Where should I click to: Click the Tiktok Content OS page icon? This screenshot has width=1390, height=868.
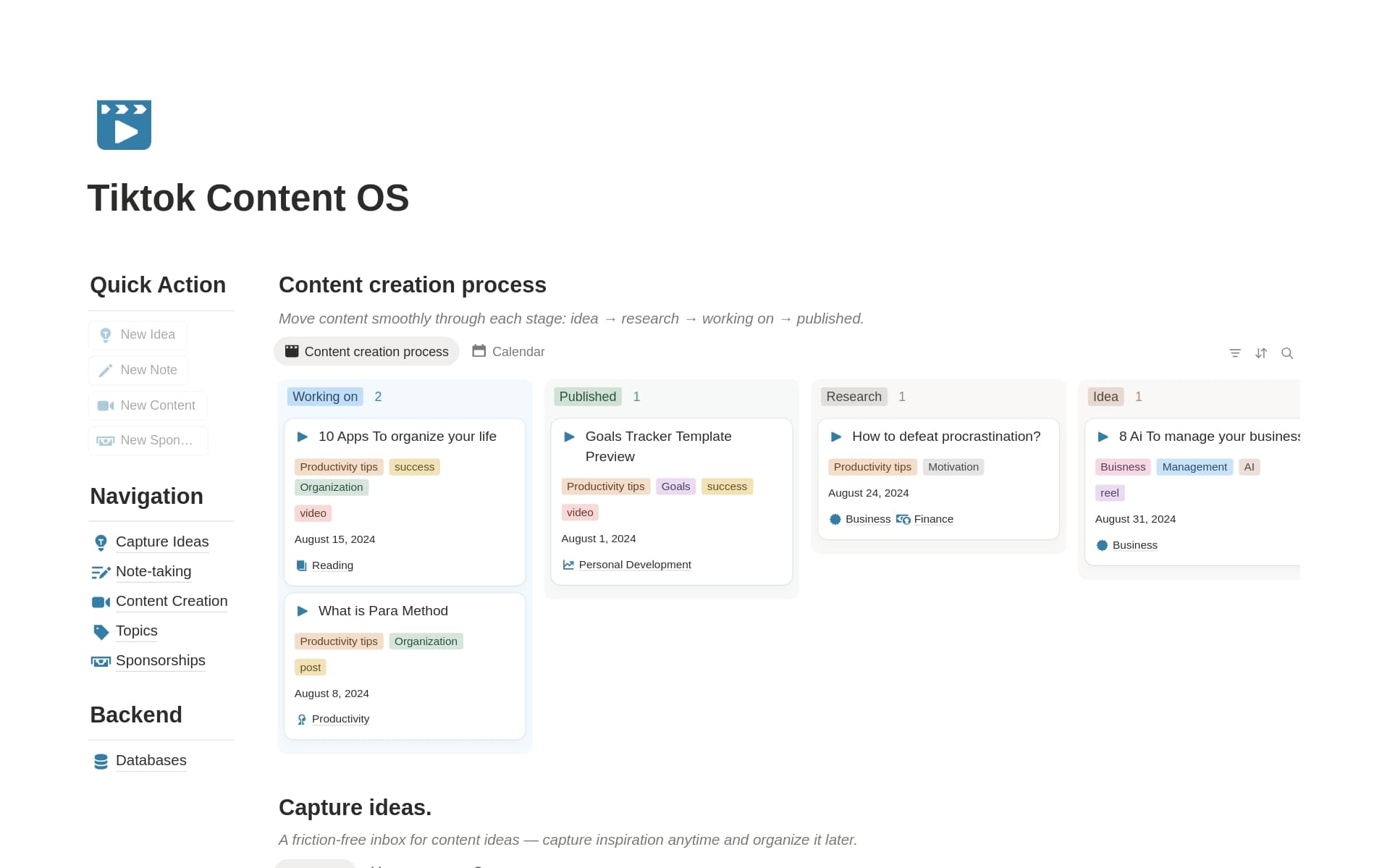click(x=124, y=125)
